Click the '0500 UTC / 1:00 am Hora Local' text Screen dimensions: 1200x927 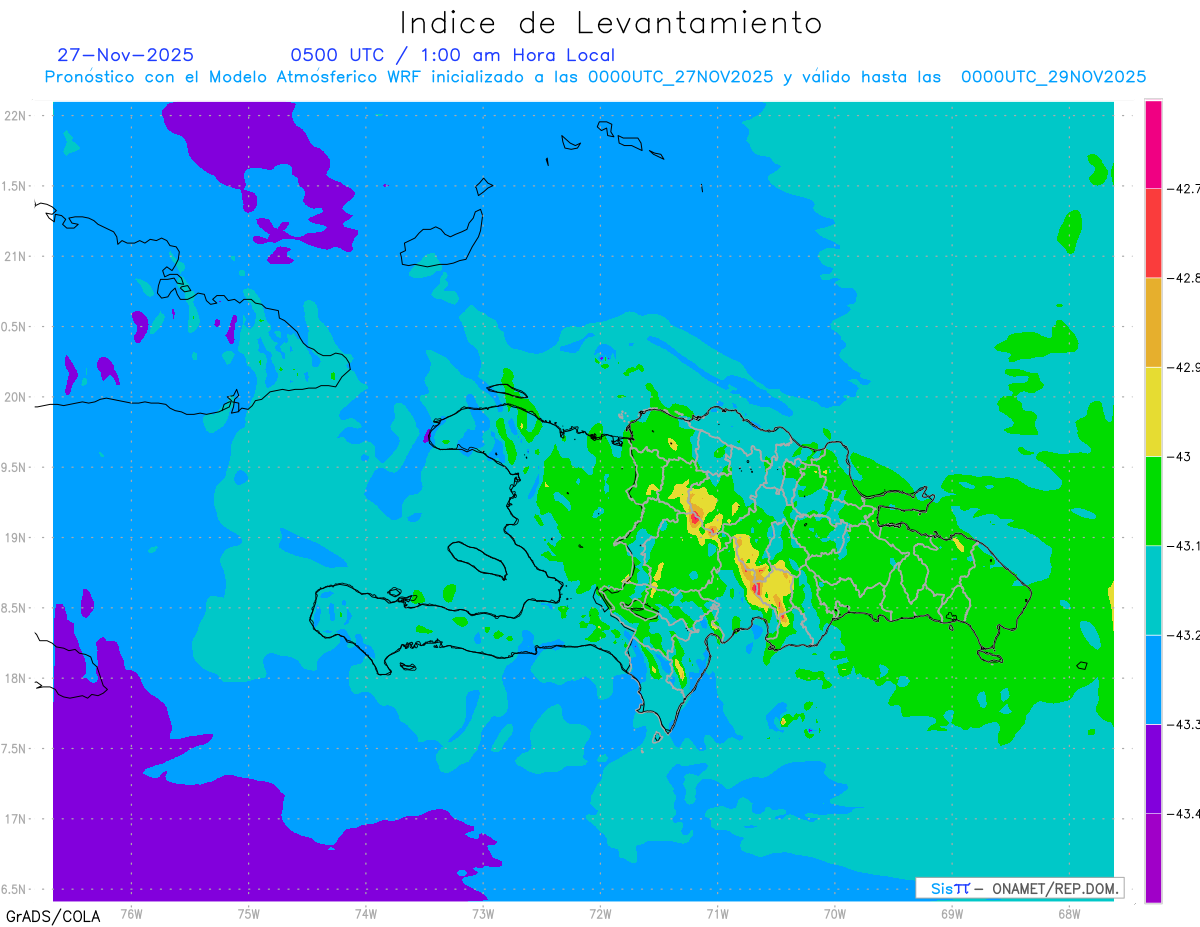point(453,55)
